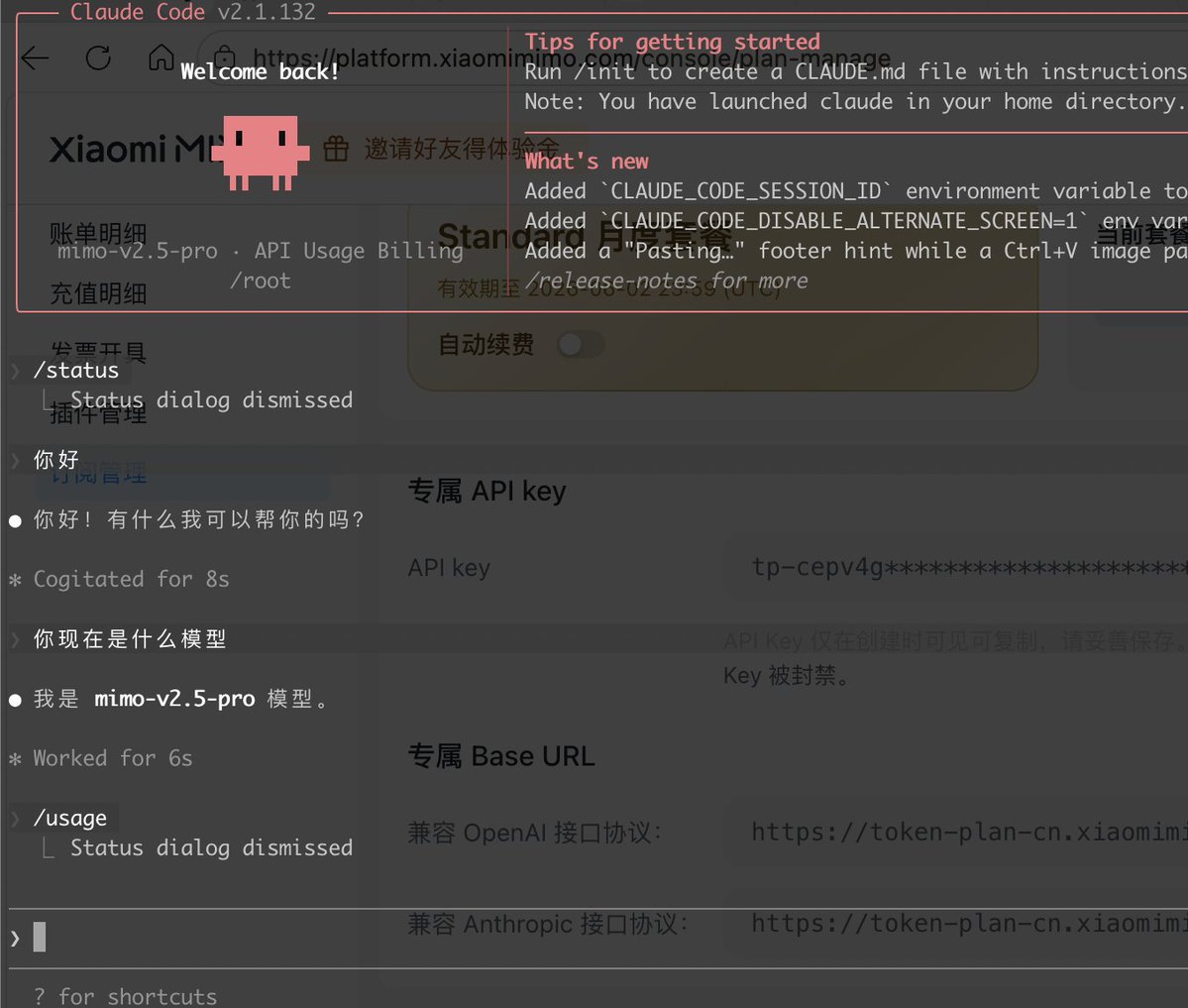
Task: Open 账单明细 in the sidebar
Action: point(98,234)
